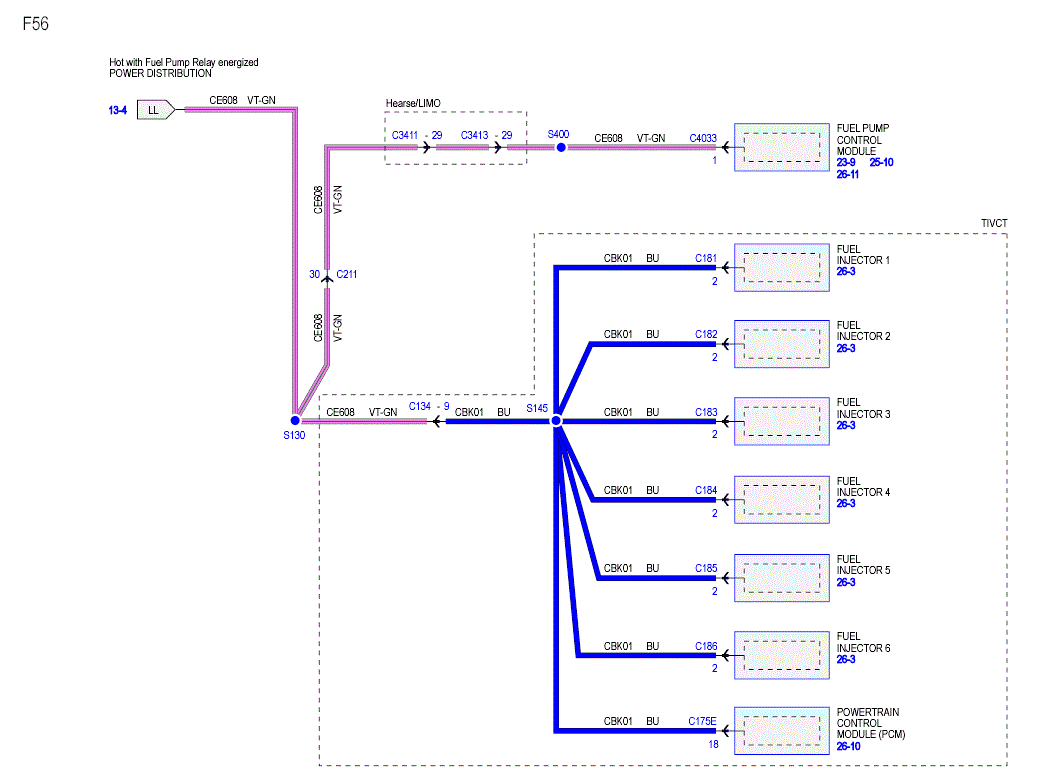Click the C211 connector label
The image size is (1058, 781).
coord(346,274)
